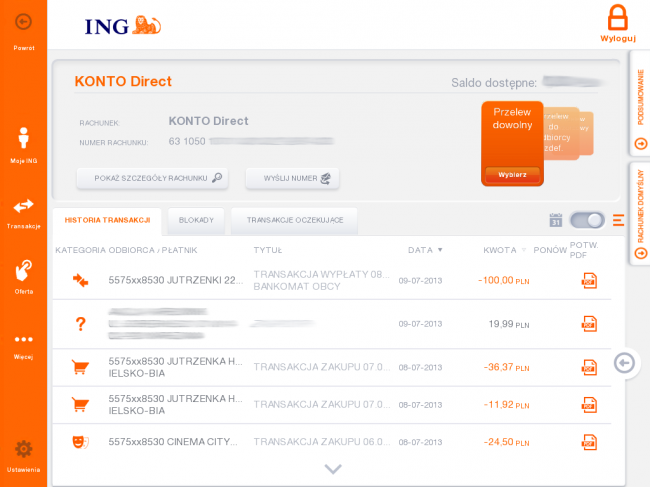This screenshot has height=487, width=650.
Task: Click the -24,50 PLN amount
Action: tap(507, 442)
